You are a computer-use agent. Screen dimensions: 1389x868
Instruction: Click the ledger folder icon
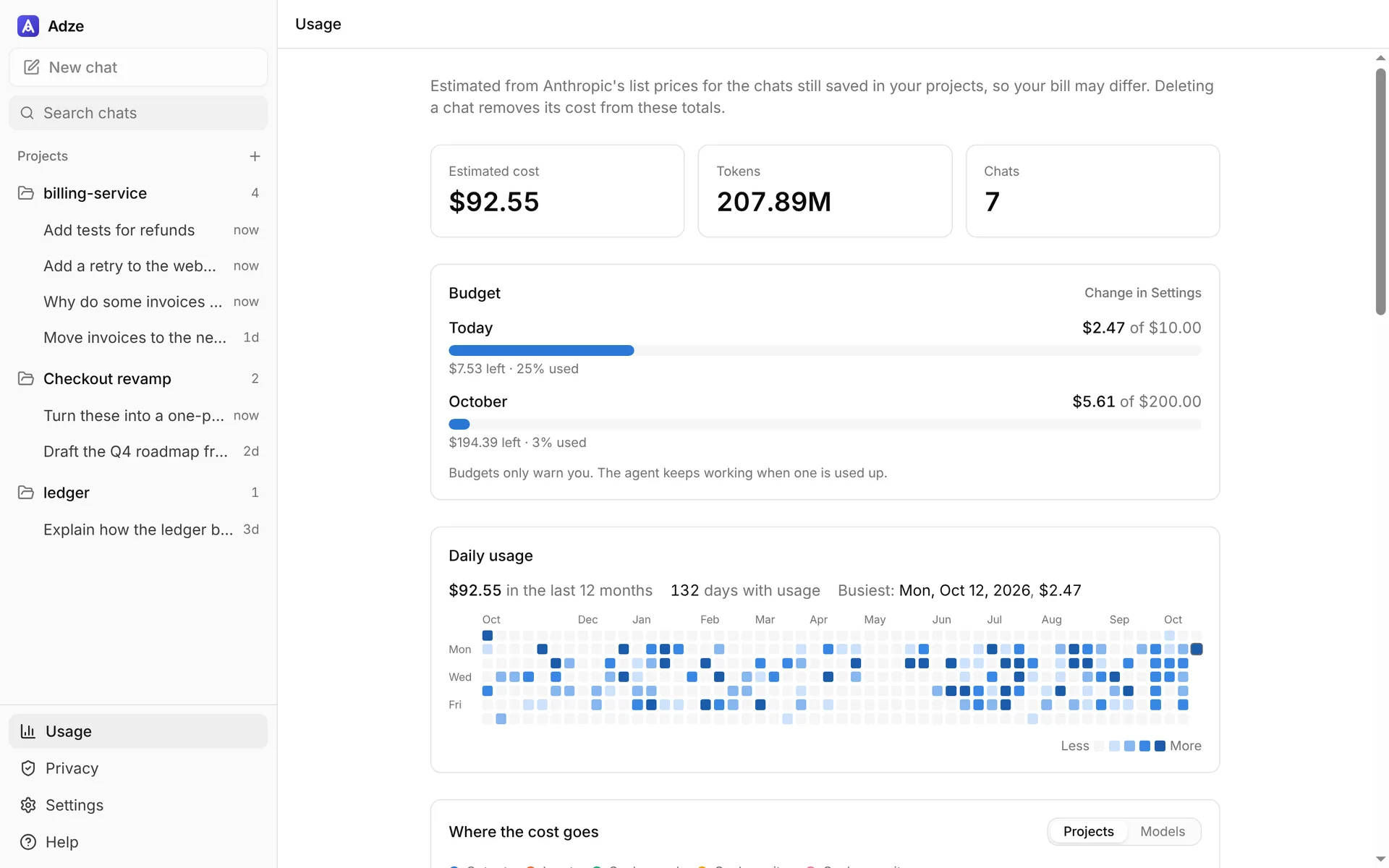point(26,493)
